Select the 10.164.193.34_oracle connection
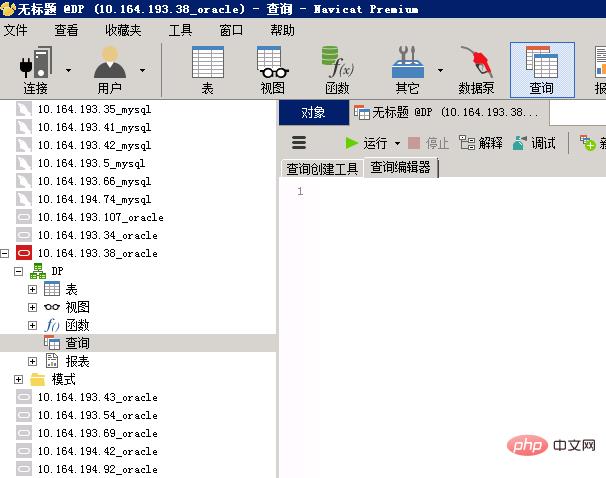Screen dimensions: 606x478 pos(97,235)
